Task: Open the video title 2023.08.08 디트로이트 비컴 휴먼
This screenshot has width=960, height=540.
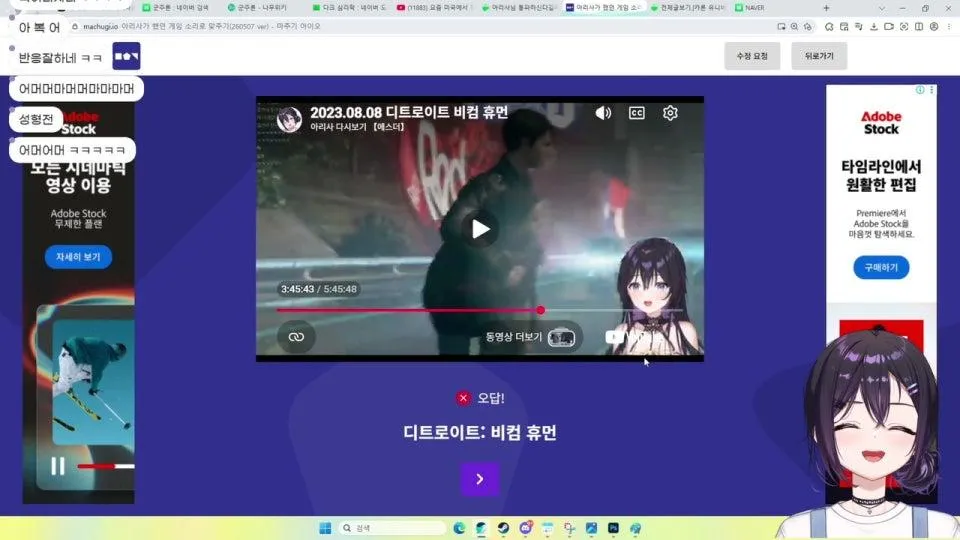Action: (409, 112)
